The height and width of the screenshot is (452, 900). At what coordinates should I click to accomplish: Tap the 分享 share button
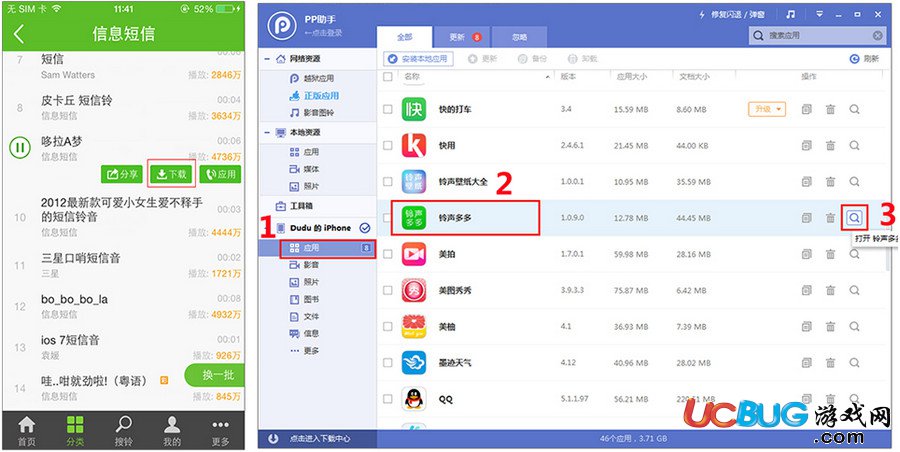[x=122, y=175]
